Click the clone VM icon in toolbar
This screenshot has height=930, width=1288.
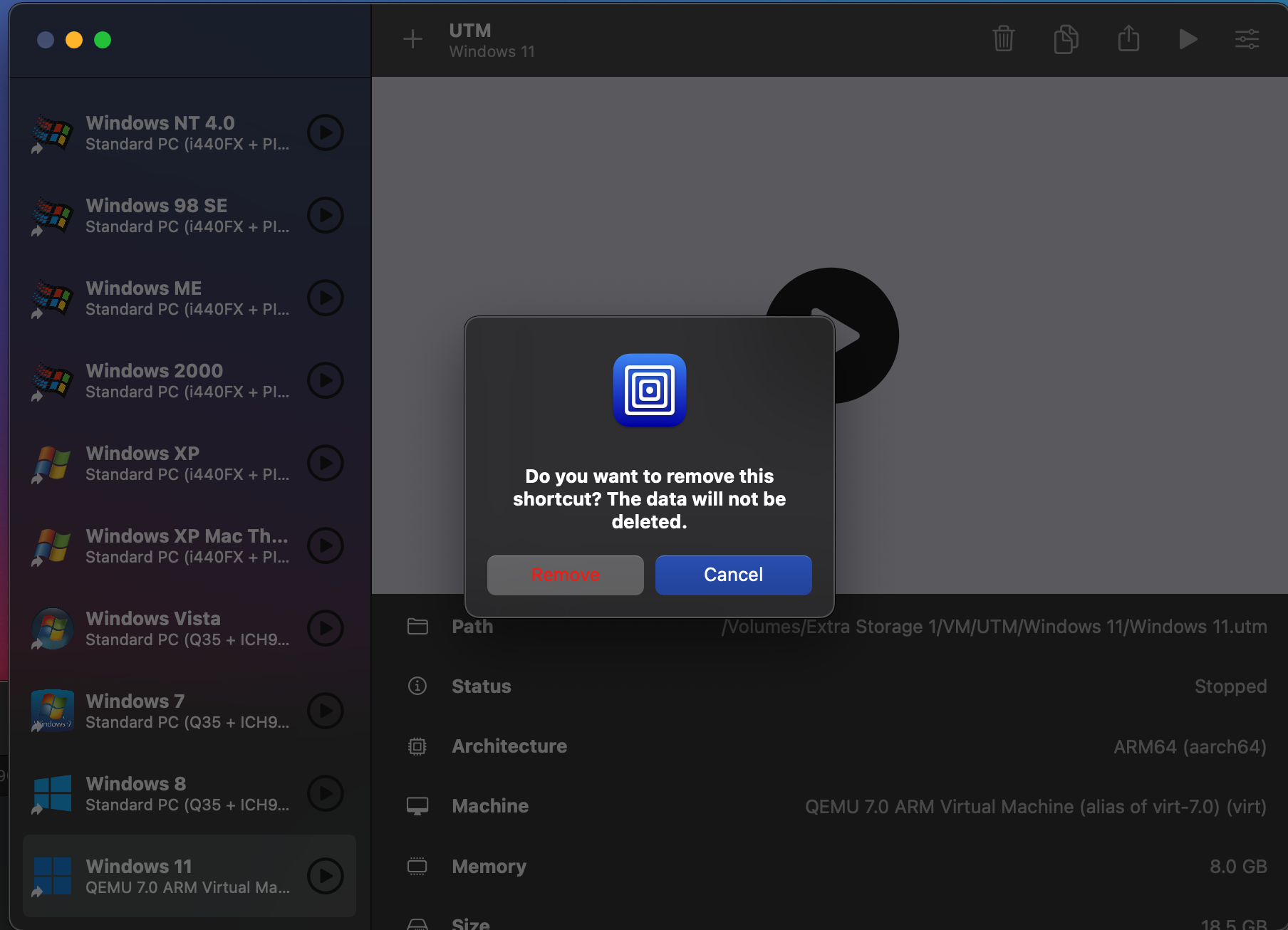coord(1066,38)
